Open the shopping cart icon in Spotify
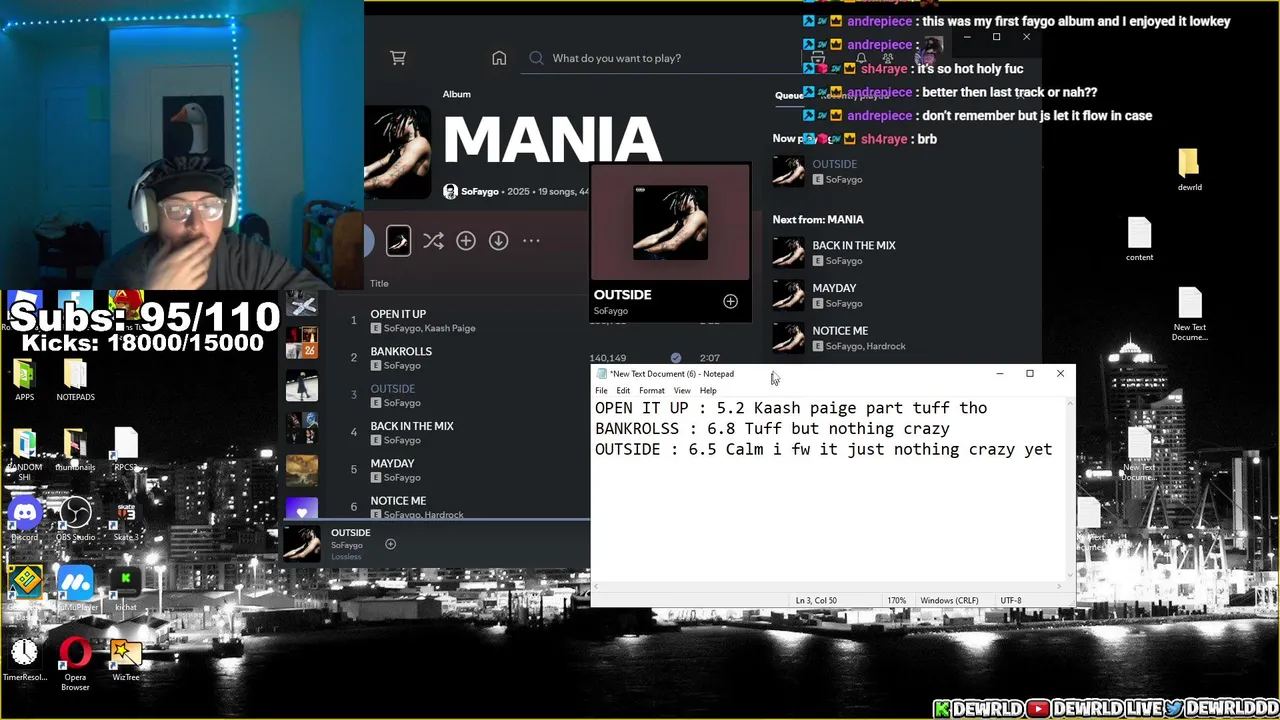 pos(398,58)
